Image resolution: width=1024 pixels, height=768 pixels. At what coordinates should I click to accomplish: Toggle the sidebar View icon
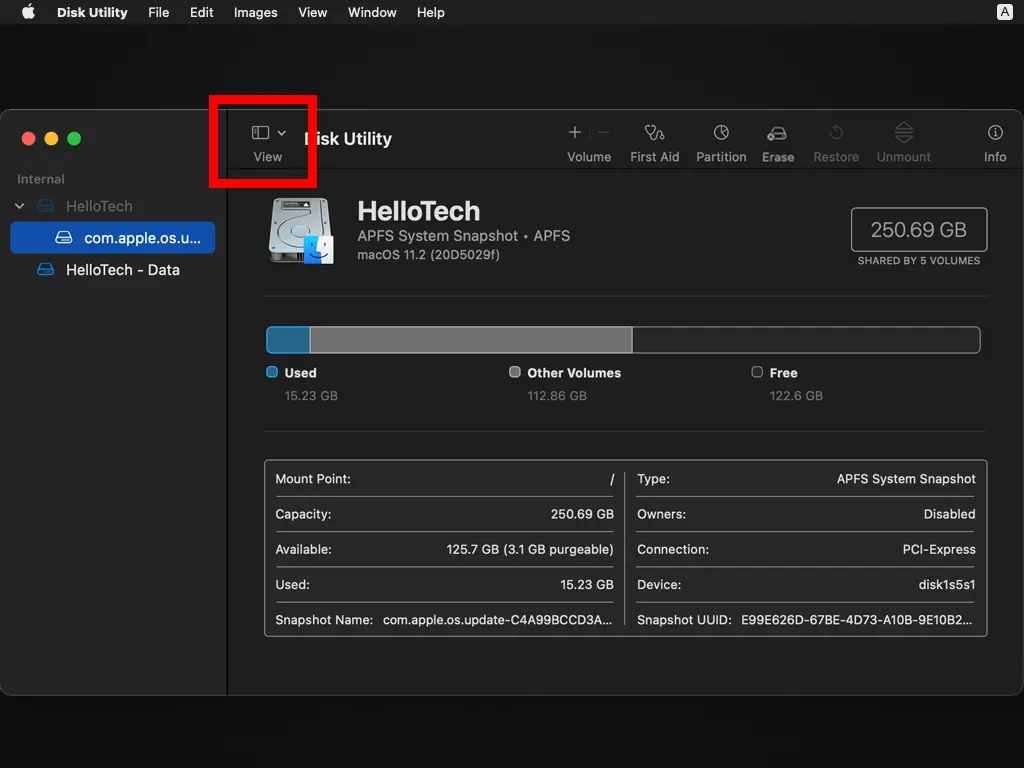click(x=260, y=132)
